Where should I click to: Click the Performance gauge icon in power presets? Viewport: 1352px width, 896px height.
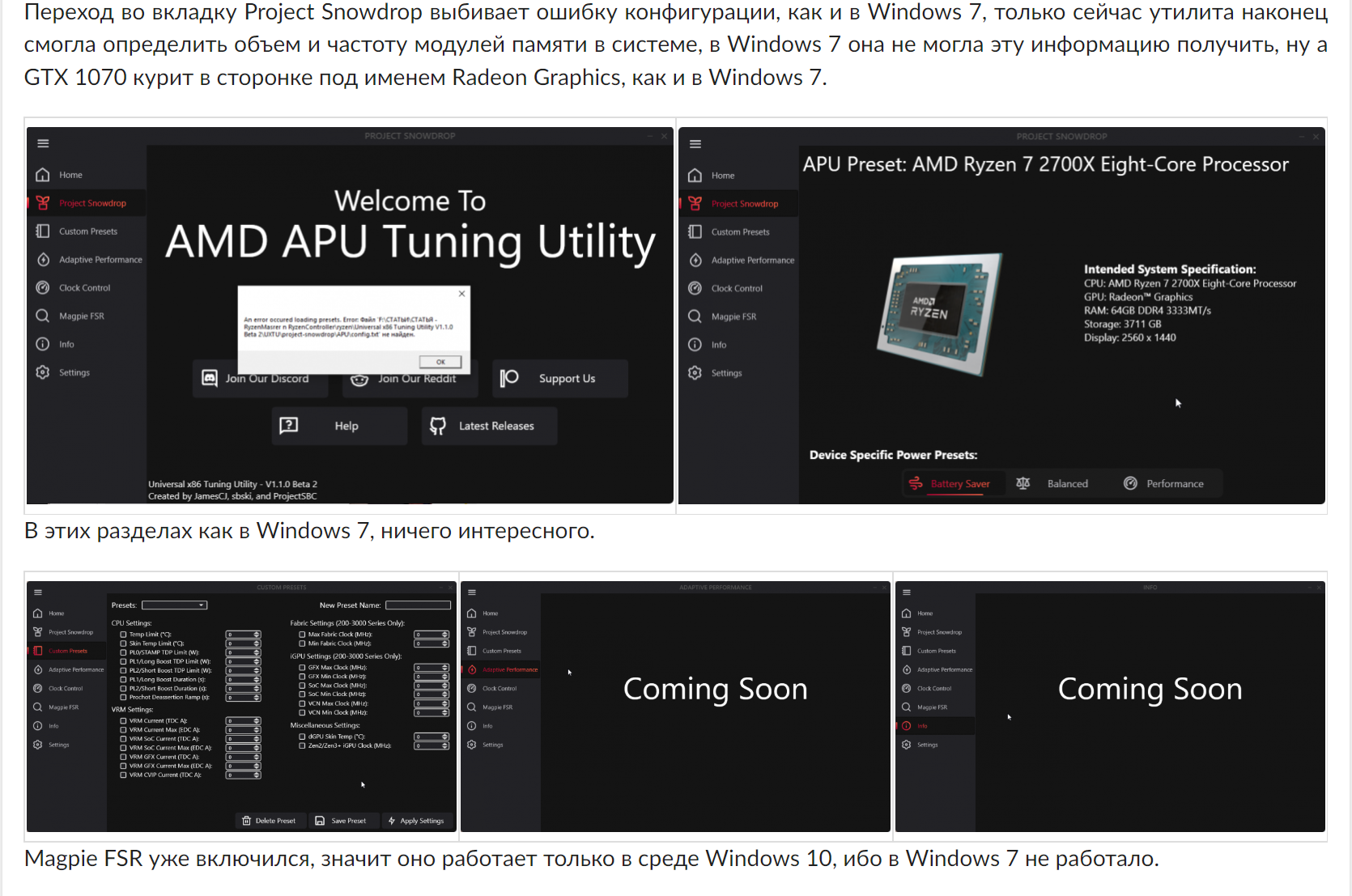[x=1131, y=483]
